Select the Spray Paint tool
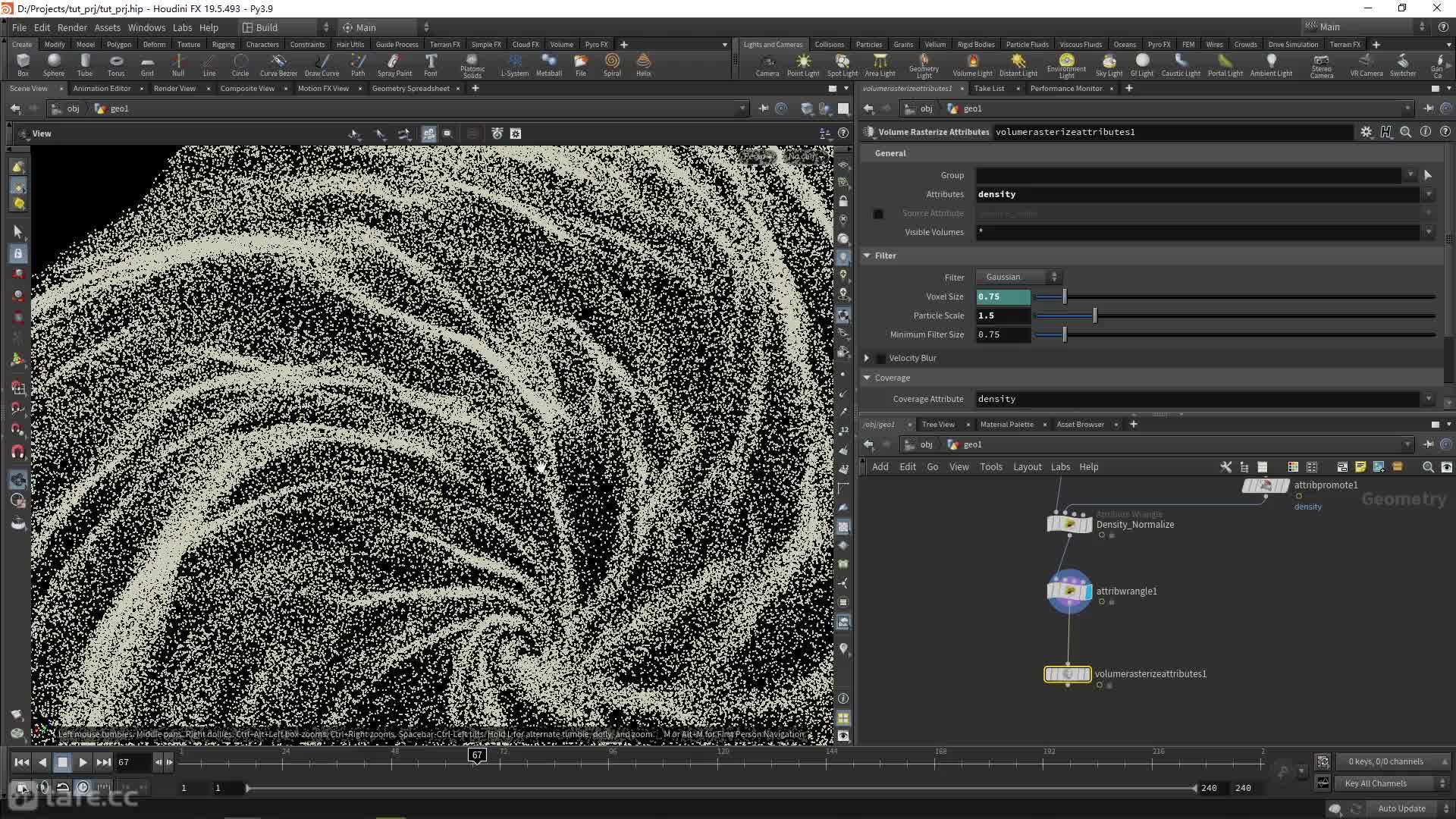The image size is (1456, 819). point(394,65)
